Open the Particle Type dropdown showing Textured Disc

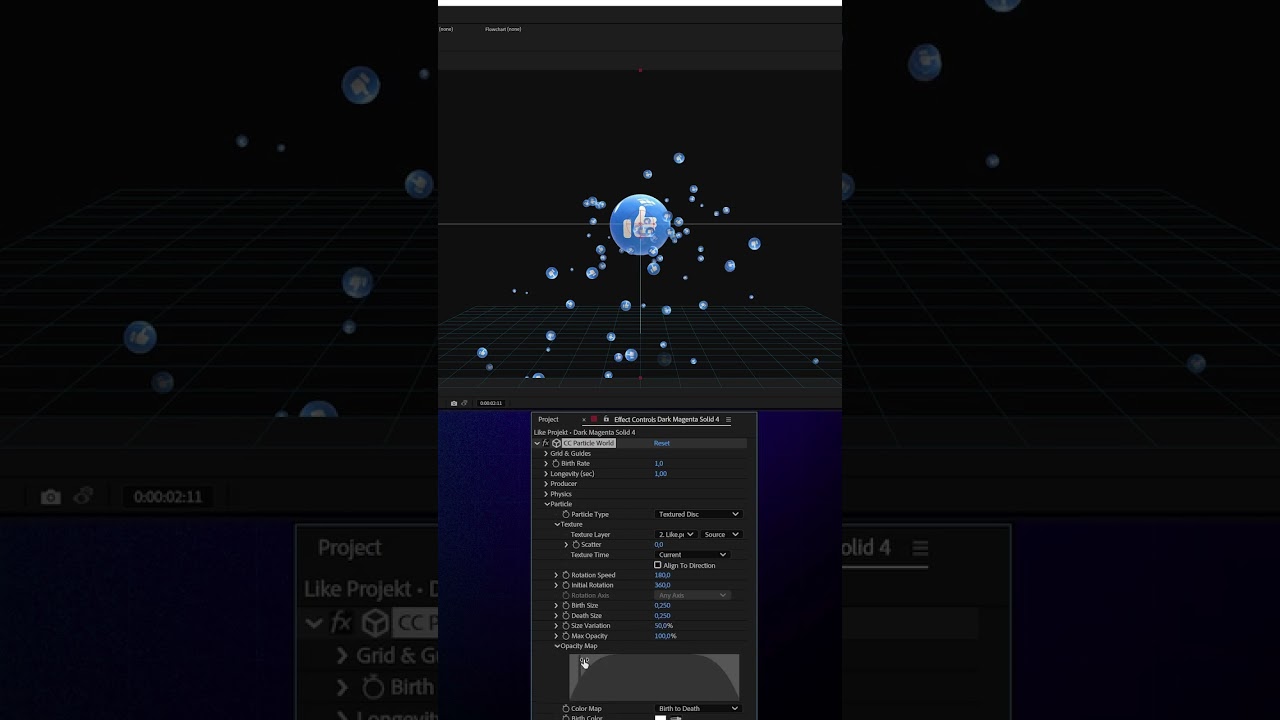(x=698, y=514)
